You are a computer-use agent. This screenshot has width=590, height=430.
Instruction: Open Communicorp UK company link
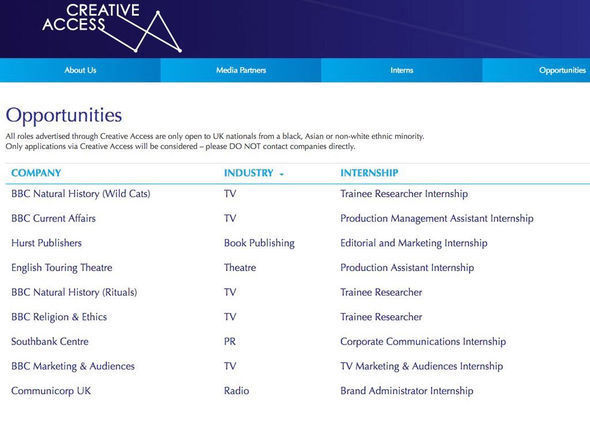[x=51, y=391]
